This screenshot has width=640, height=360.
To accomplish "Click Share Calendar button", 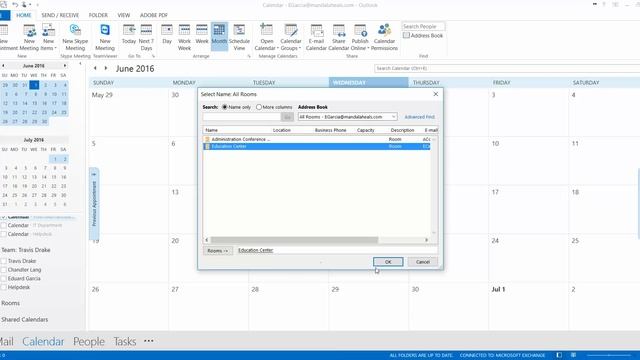I will pos(338,37).
